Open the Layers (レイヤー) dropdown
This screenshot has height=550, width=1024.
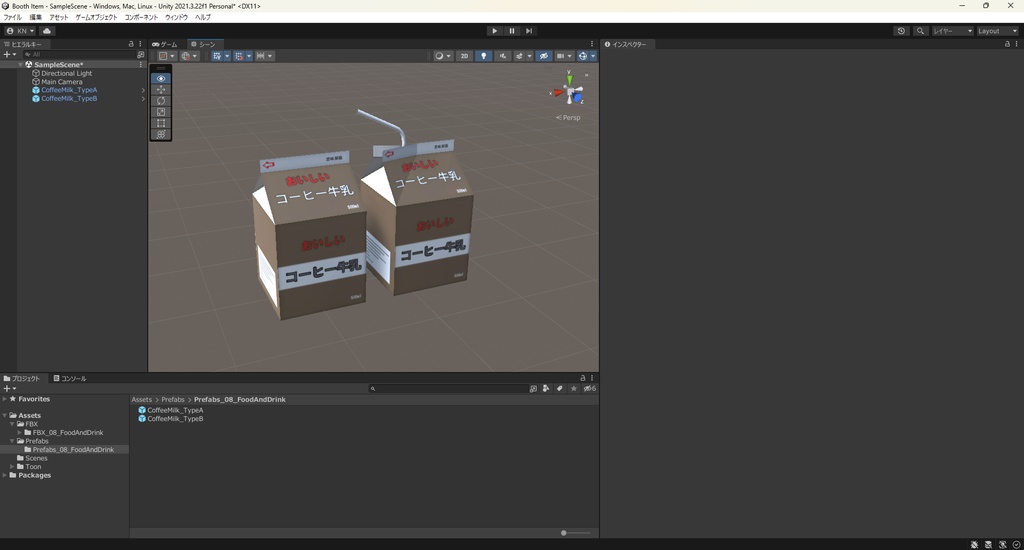click(x=953, y=31)
